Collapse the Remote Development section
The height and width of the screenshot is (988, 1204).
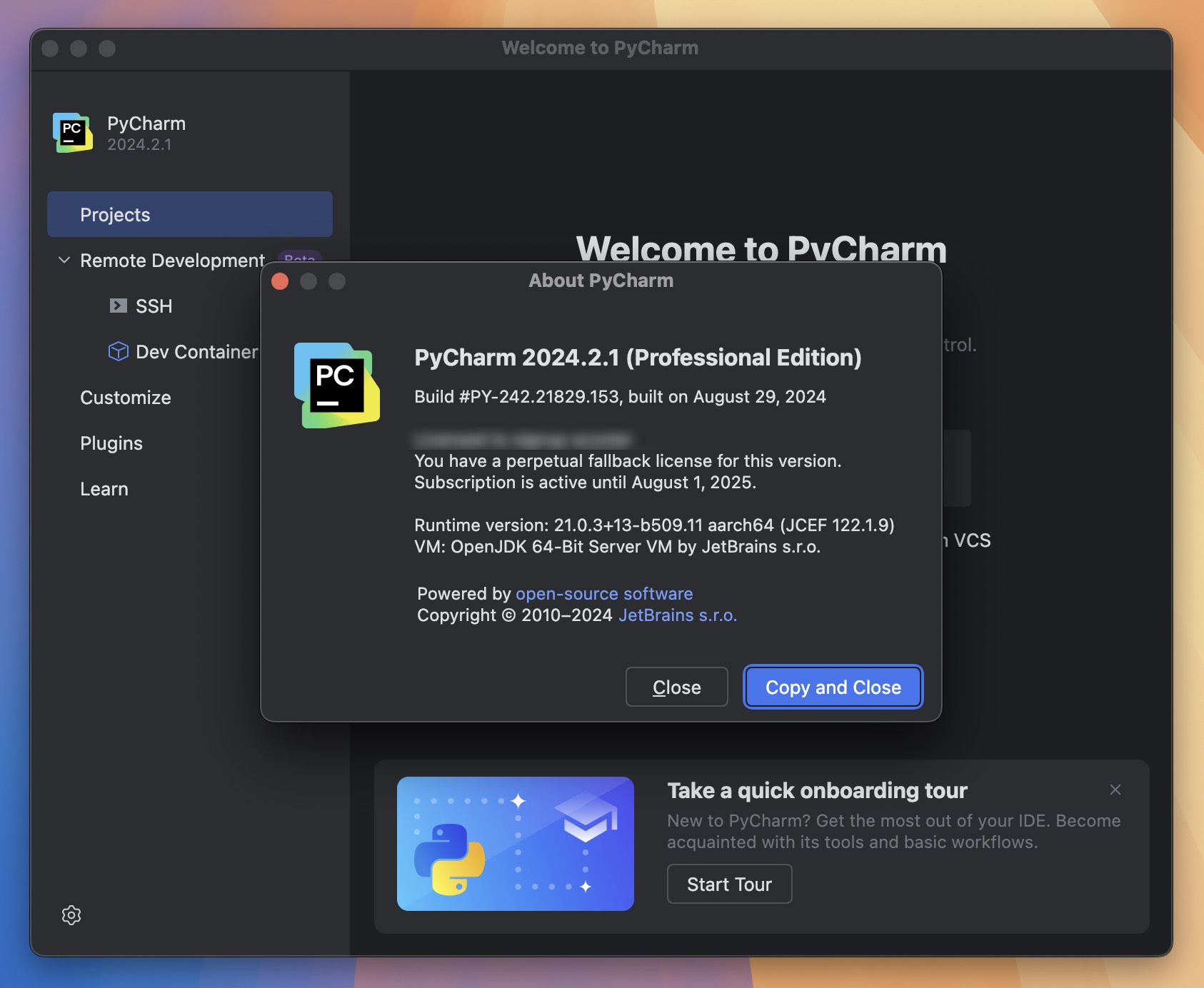pyautogui.click(x=64, y=260)
